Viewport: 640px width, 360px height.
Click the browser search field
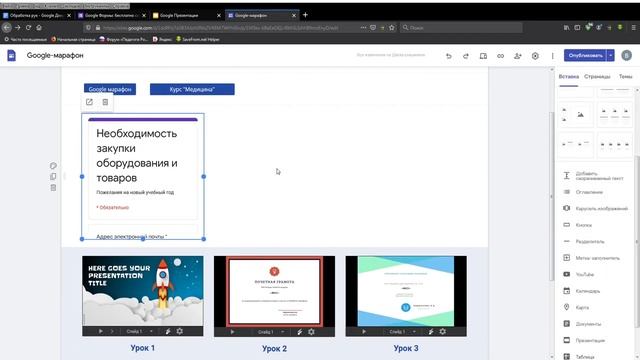461,28
